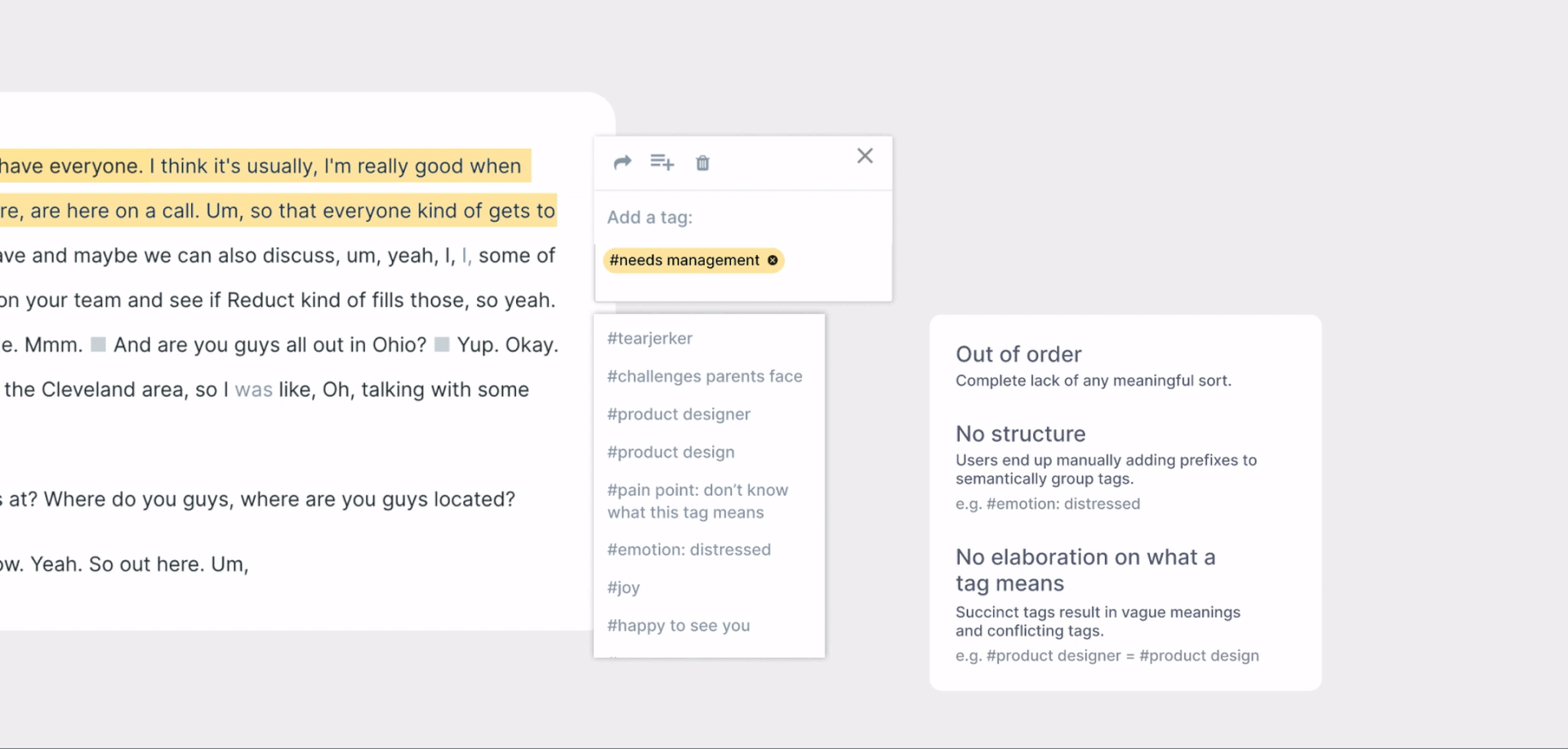Select the #needs management tag chip
Viewport: 1568px width, 749px height.
(x=684, y=261)
